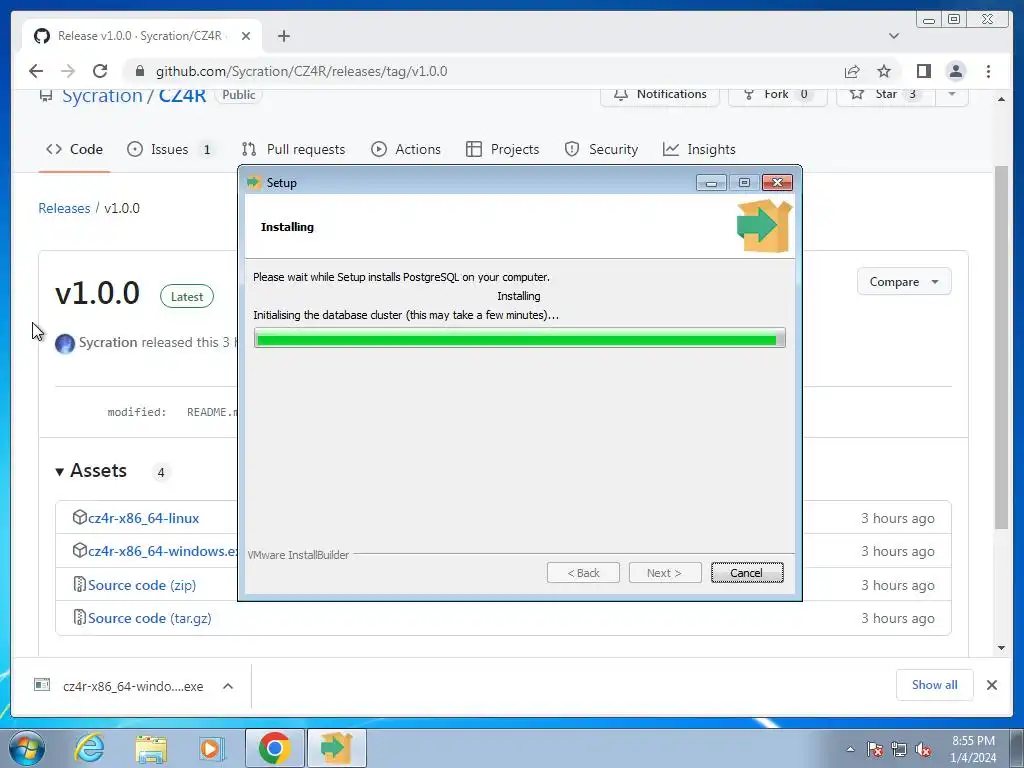Viewport: 1024px width, 768px height.
Task: Open the Chrome profile avatar menu
Action: click(x=955, y=71)
